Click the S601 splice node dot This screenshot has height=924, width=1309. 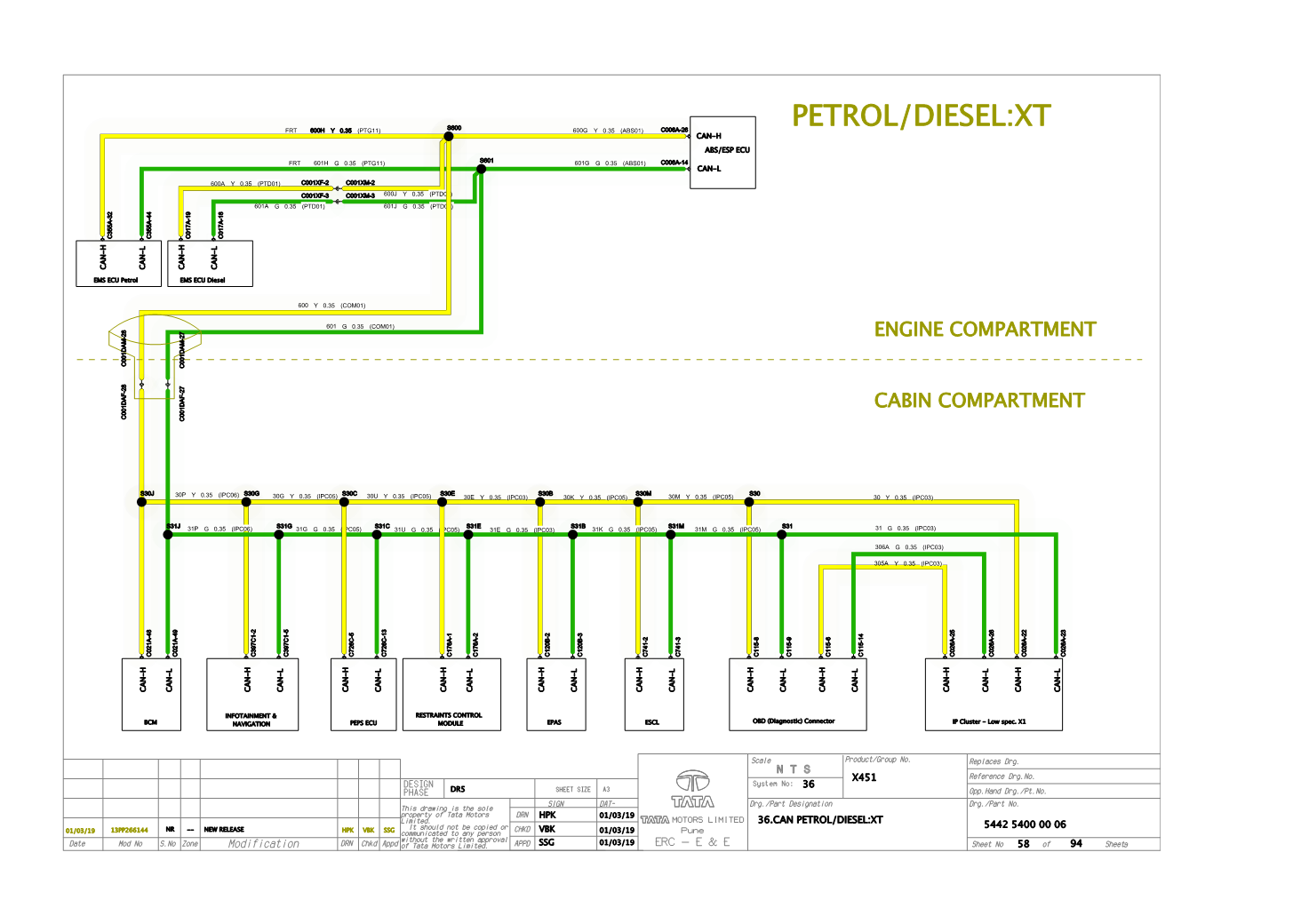point(481,169)
